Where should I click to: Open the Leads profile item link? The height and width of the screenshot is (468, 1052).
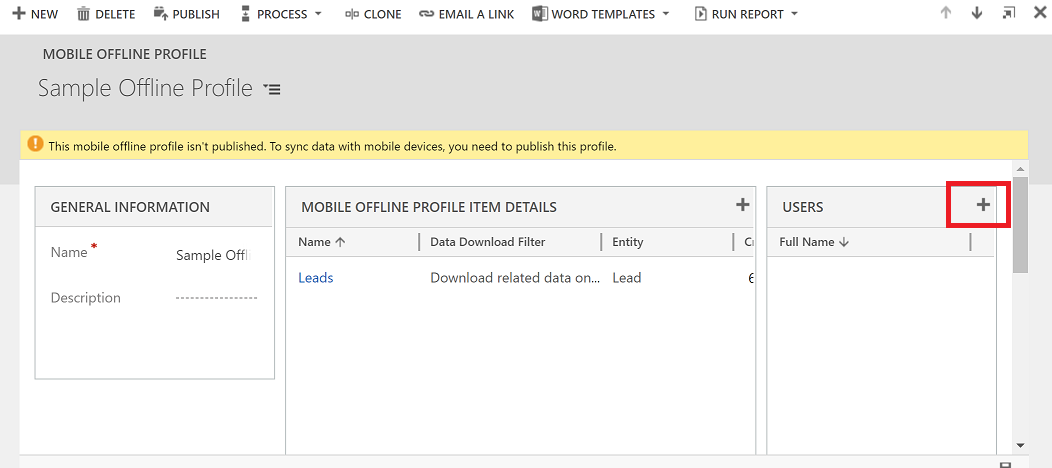[x=316, y=278]
